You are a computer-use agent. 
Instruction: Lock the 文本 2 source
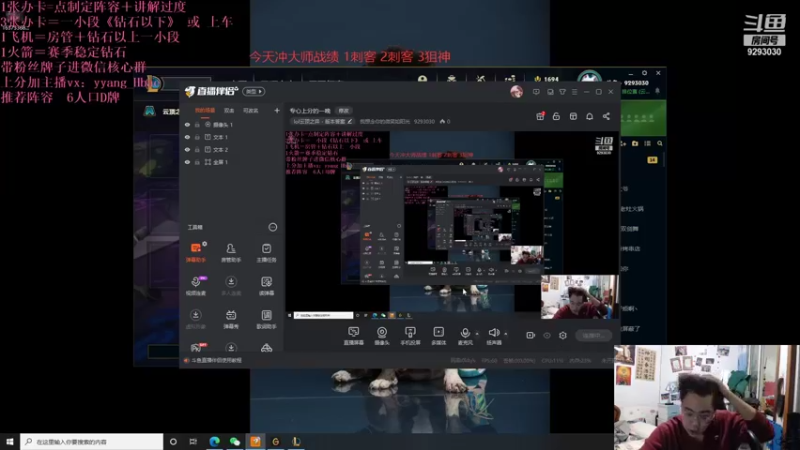197,149
